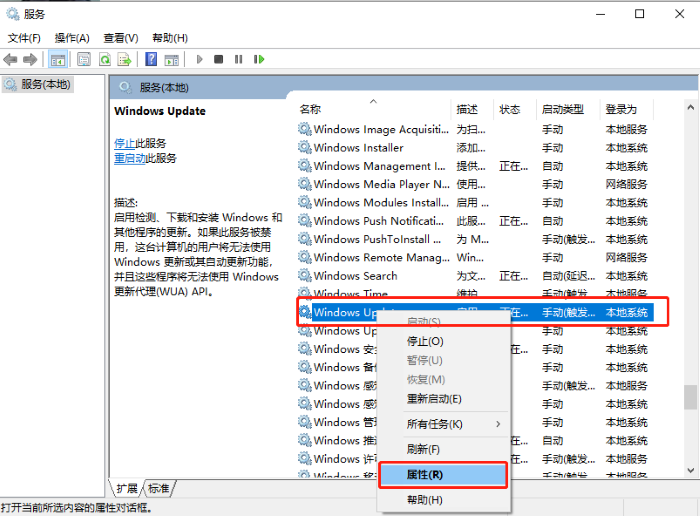
Task: Click the Export List toolbar icon
Action: tap(125, 60)
